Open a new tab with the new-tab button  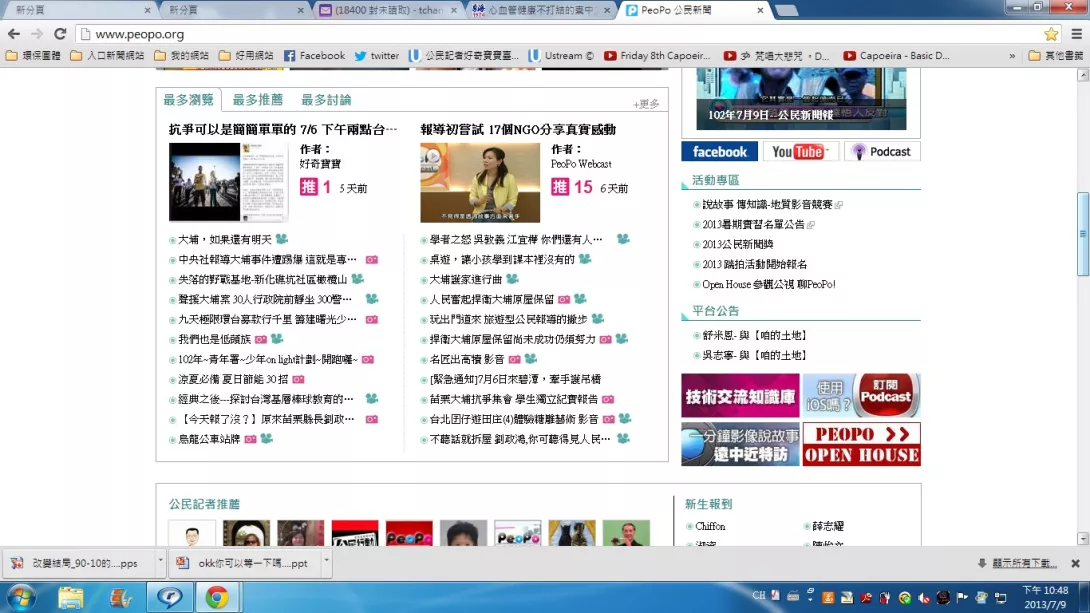click(786, 10)
